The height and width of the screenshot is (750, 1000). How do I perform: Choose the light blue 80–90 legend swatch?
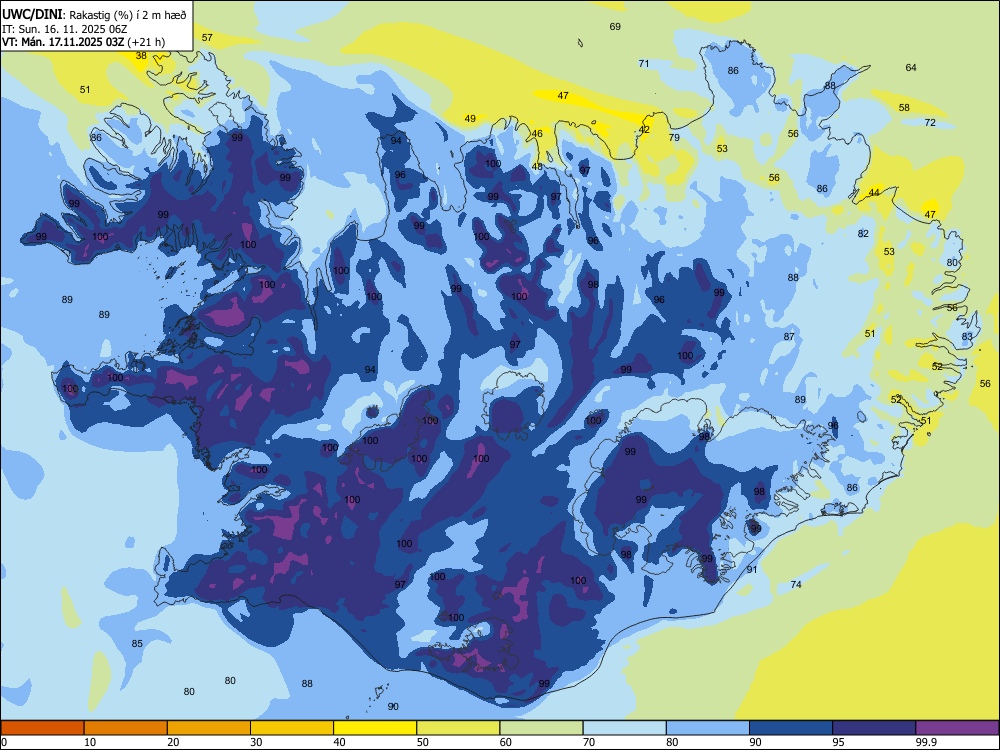[708, 728]
